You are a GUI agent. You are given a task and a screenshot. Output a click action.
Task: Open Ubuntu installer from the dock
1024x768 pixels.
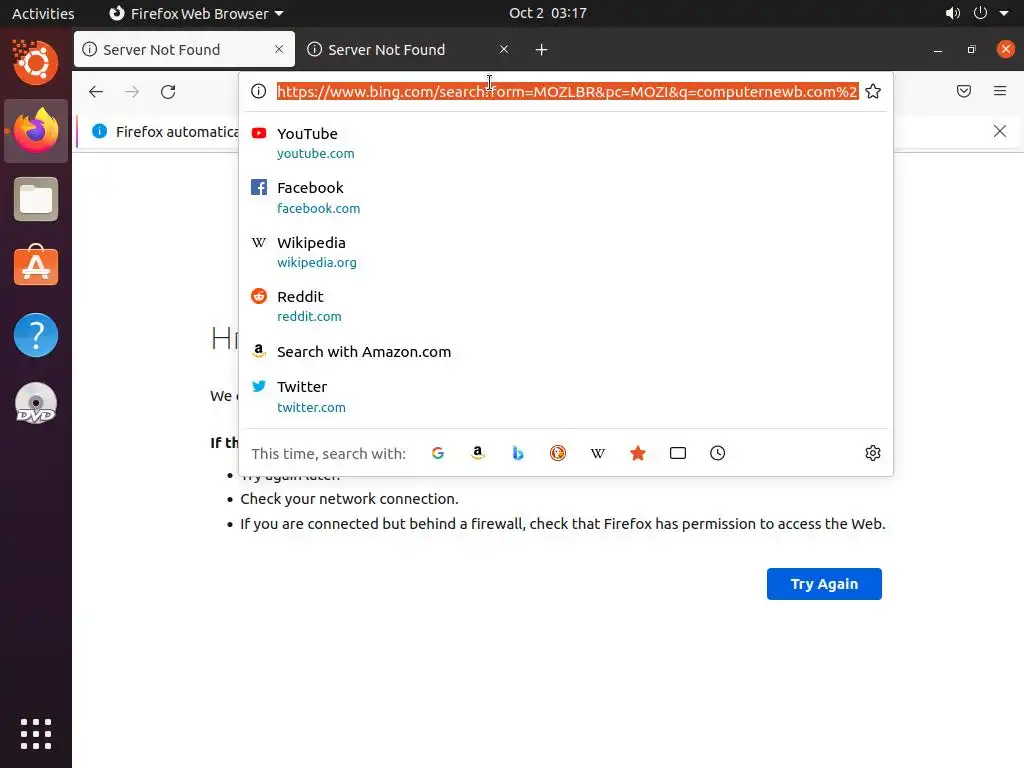[36, 63]
